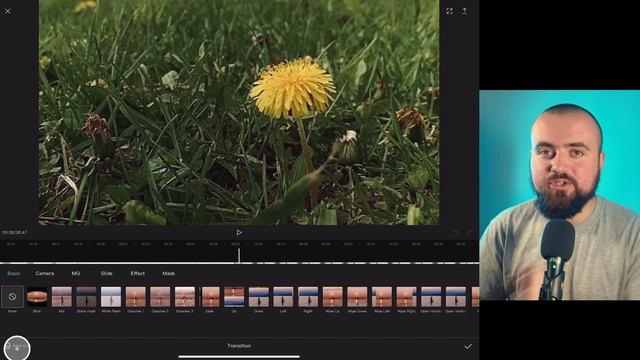This screenshot has width=640, height=360.
Task: Apply the Wipe Right transition
Action: tap(407, 297)
